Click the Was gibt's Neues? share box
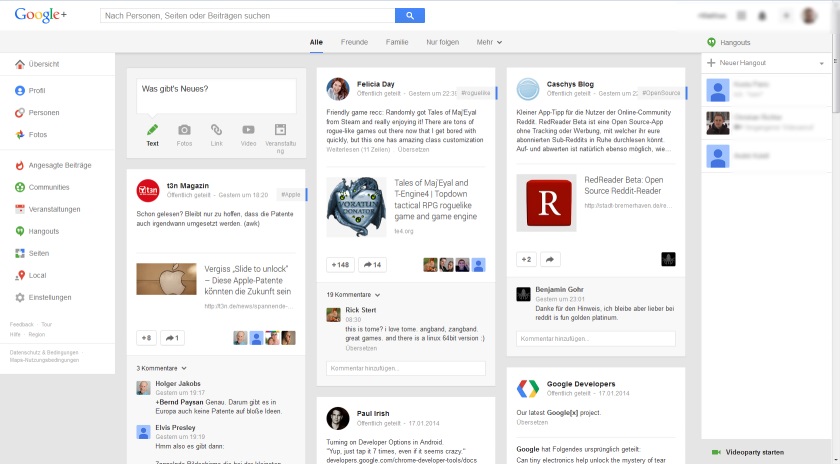The width and height of the screenshot is (840, 464). 216,96
